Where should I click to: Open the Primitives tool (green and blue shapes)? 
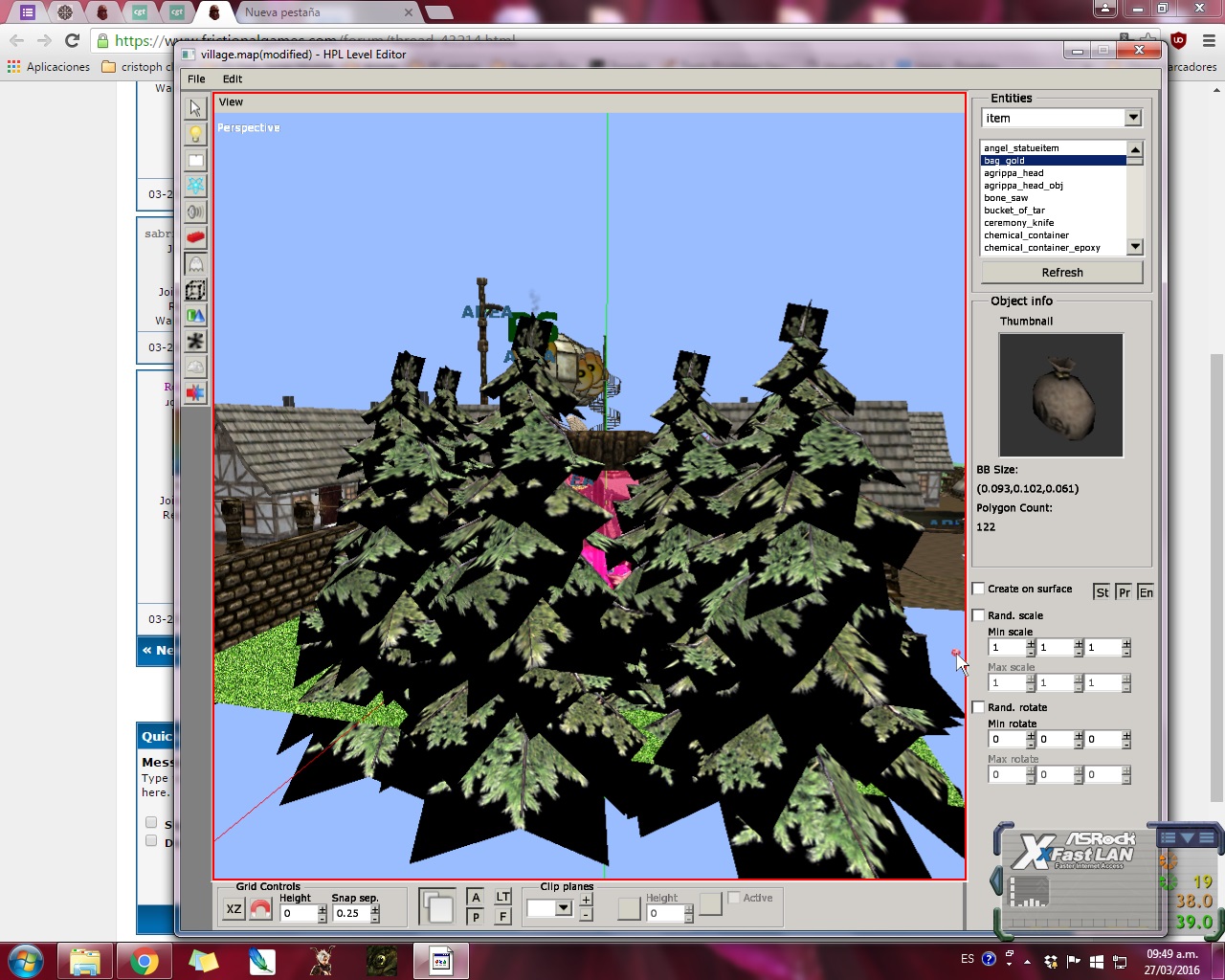pos(195,315)
